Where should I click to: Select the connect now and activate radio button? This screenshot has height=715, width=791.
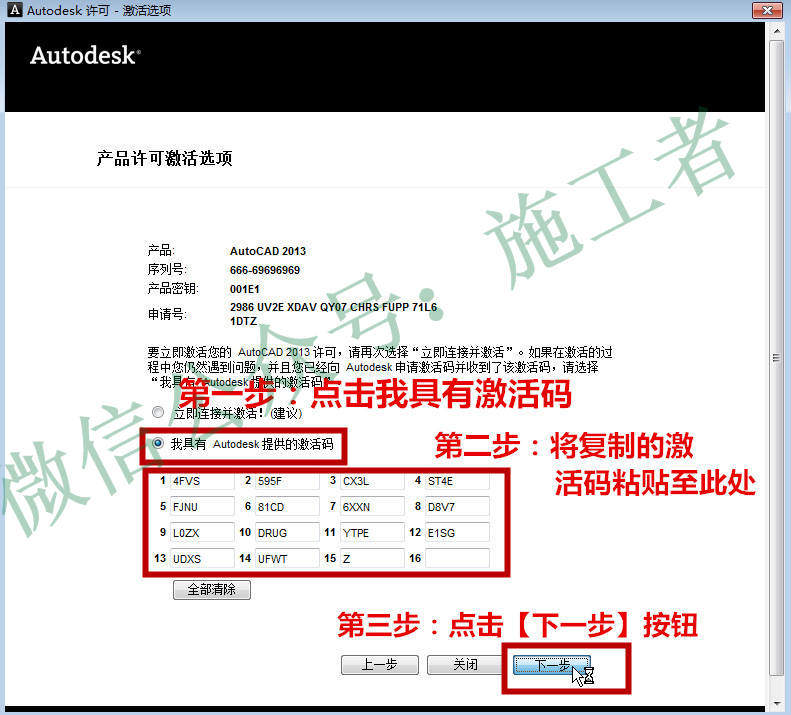[x=158, y=412]
